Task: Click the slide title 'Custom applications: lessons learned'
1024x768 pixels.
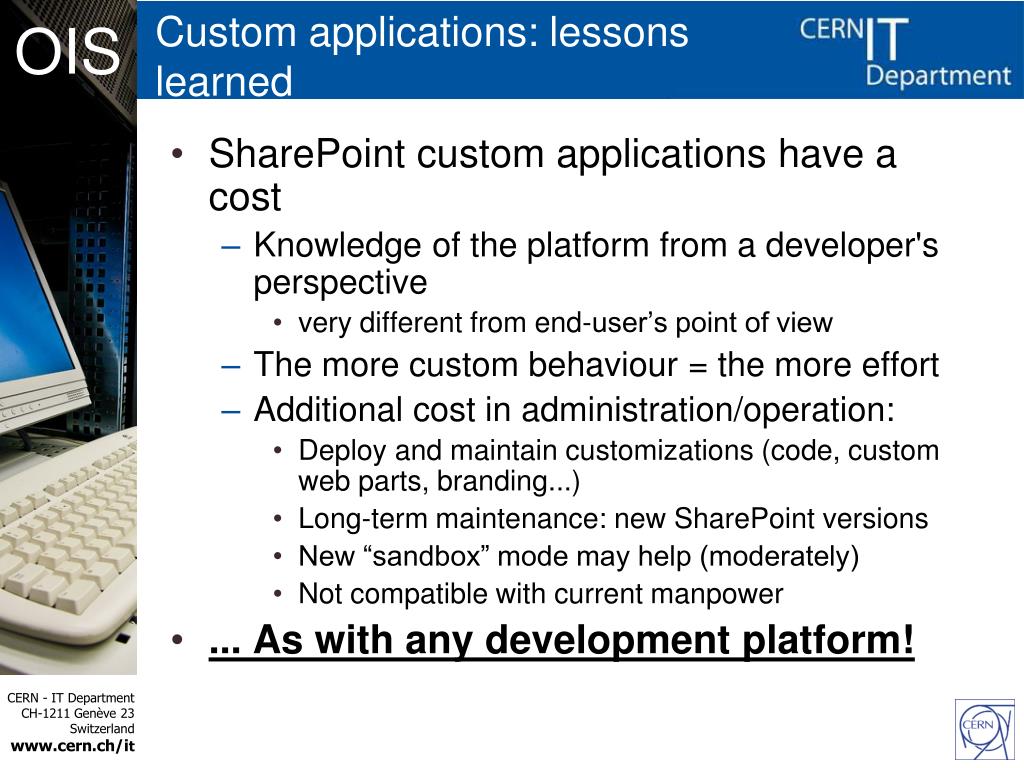Action: [422, 57]
